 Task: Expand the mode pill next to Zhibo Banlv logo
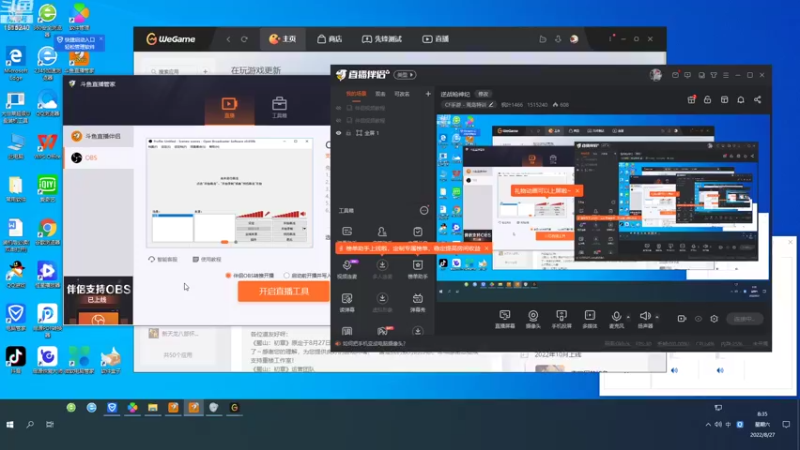pos(406,75)
